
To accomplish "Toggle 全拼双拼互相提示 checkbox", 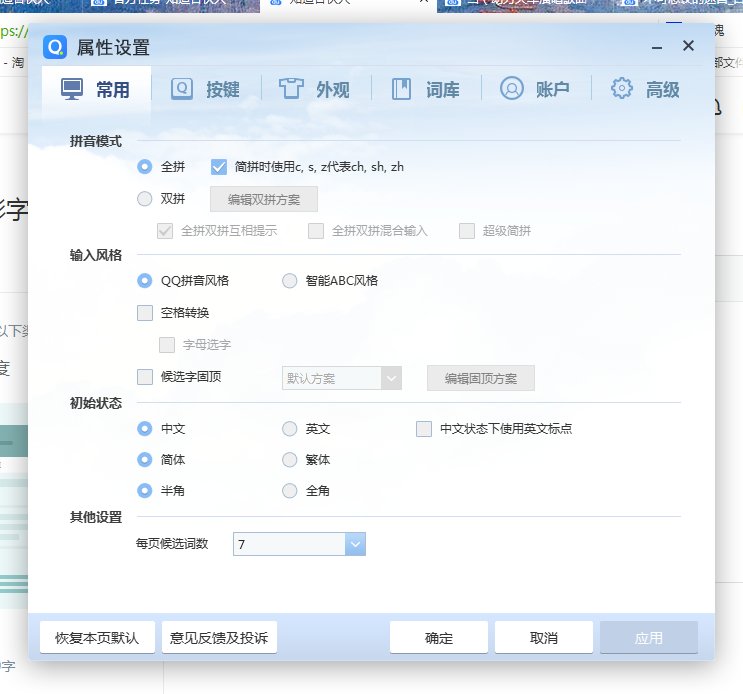I will pos(165,231).
